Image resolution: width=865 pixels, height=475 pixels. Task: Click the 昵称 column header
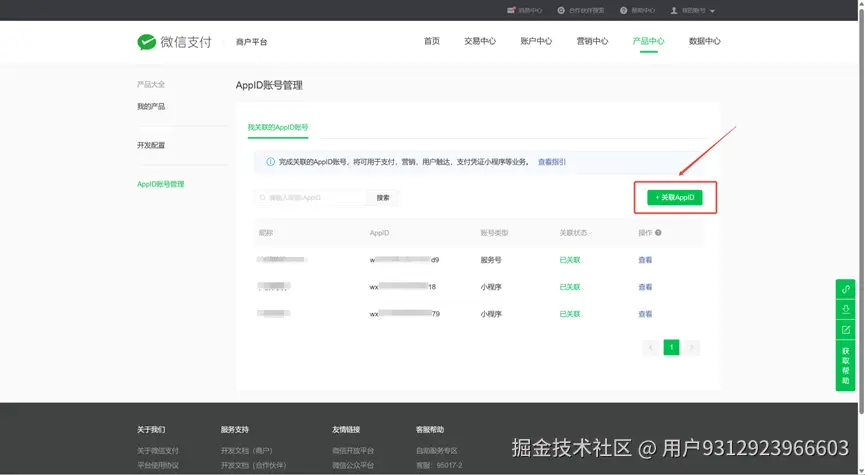[266, 233]
